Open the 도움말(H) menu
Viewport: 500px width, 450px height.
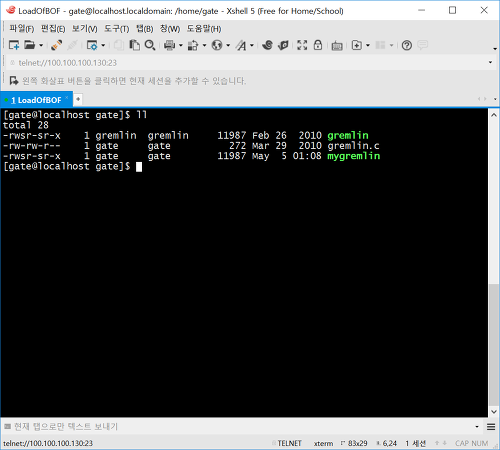coord(204,29)
